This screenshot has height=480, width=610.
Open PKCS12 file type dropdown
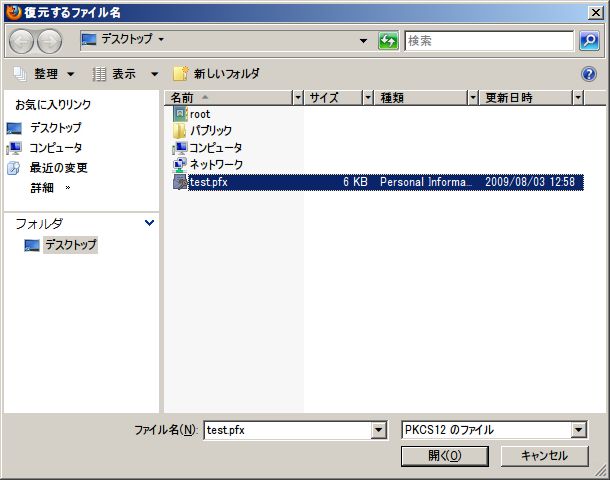click(578, 430)
